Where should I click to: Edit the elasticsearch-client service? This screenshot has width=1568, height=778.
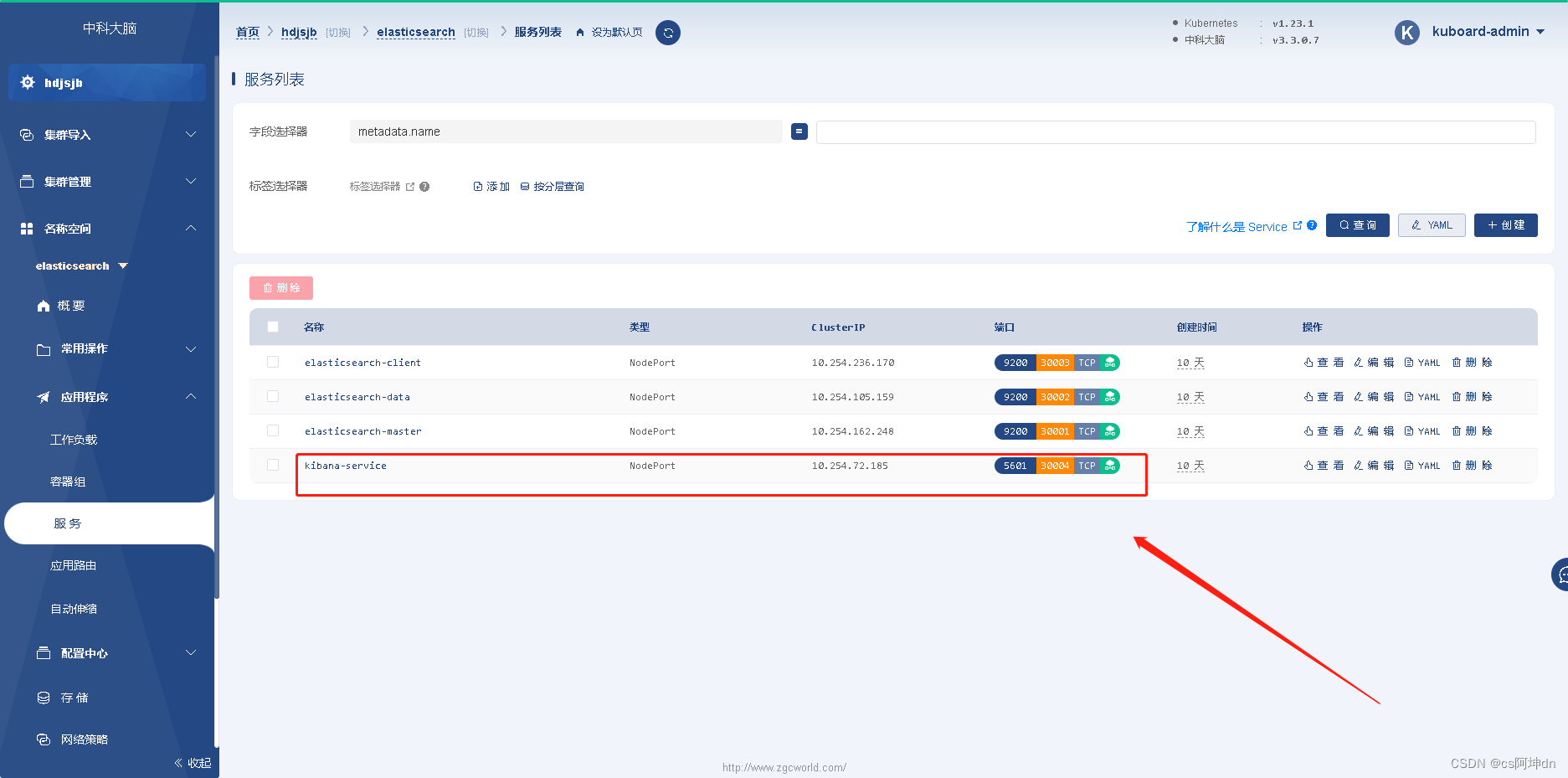[x=1374, y=363]
